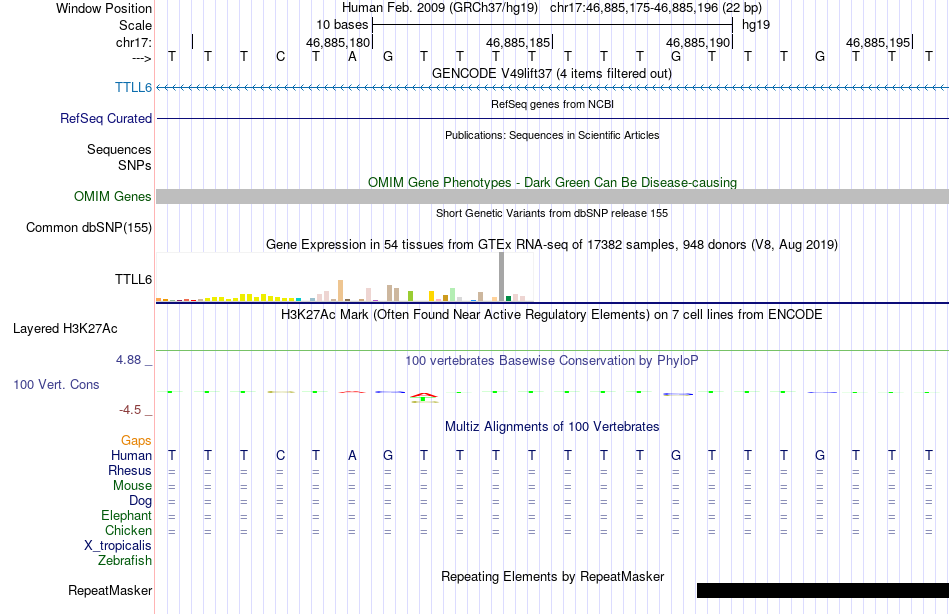The width and height of the screenshot is (950, 614).
Task: Click the RefSeq genes from NCBI title
Action: click(x=553, y=104)
